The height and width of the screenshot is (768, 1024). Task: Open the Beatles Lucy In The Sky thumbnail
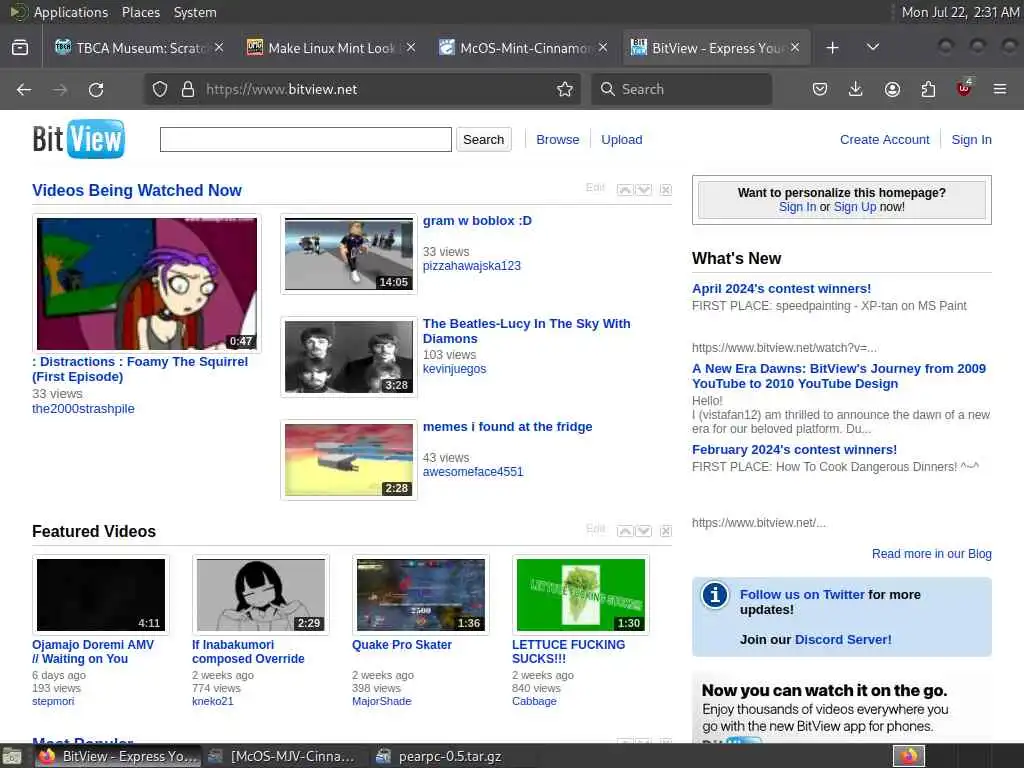(x=349, y=357)
